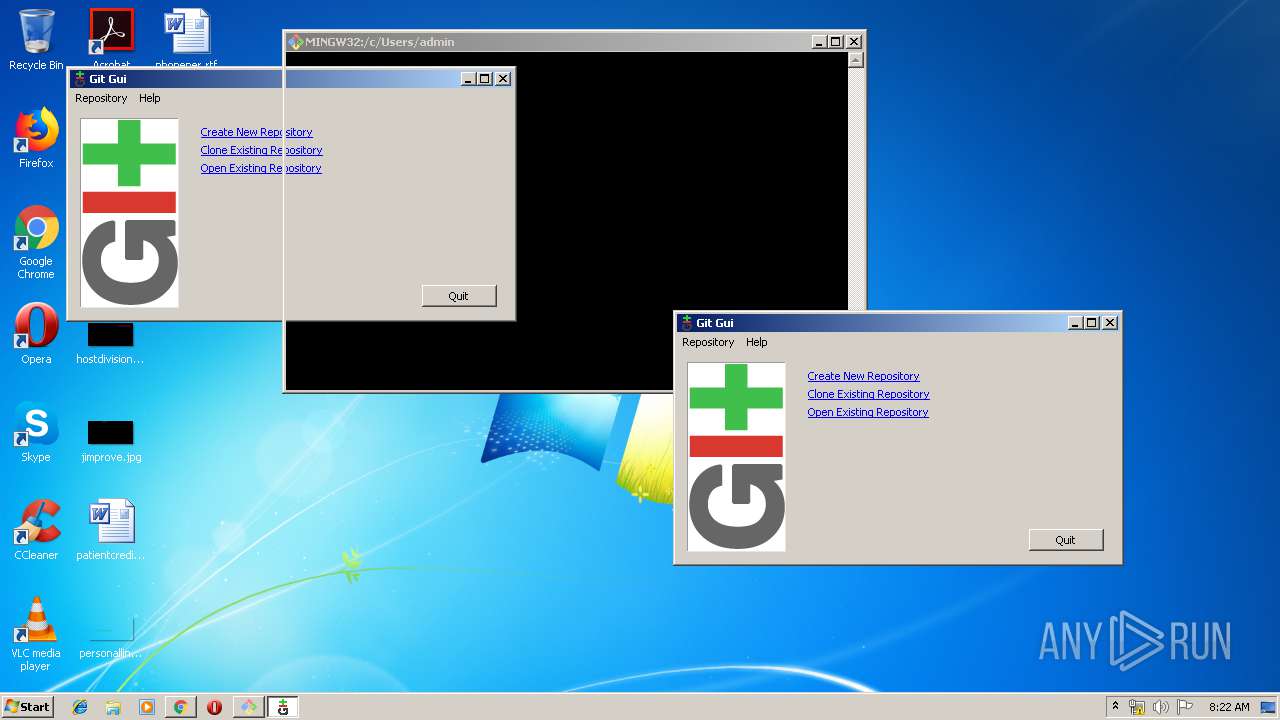Open Action Center flag tray icon
Screen dimensions: 1280x720
1185,707
